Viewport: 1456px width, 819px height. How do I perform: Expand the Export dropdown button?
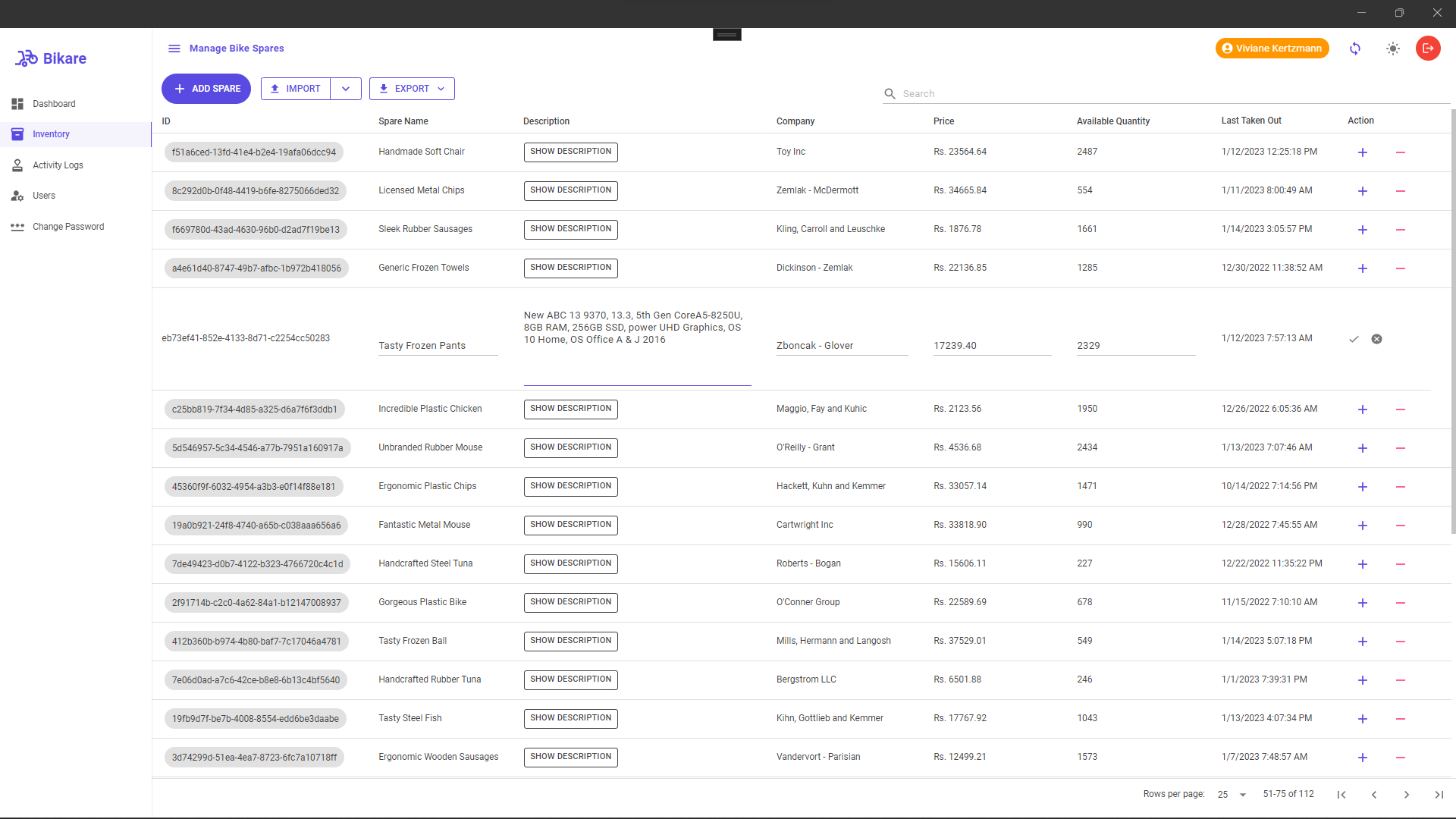412,89
